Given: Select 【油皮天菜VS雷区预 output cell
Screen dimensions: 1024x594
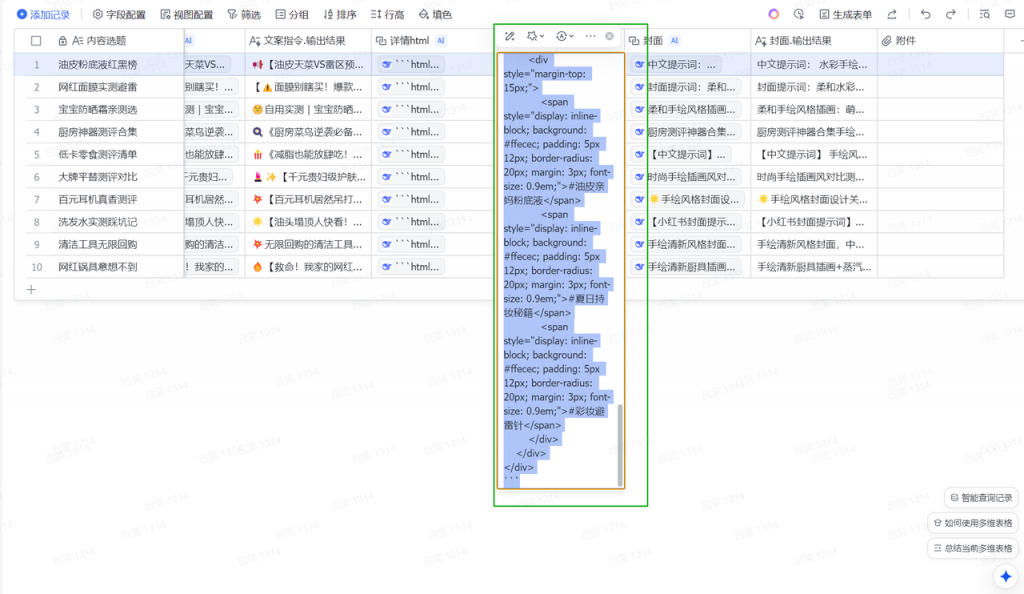Looking at the screenshot, I should pyautogui.click(x=308, y=65).
